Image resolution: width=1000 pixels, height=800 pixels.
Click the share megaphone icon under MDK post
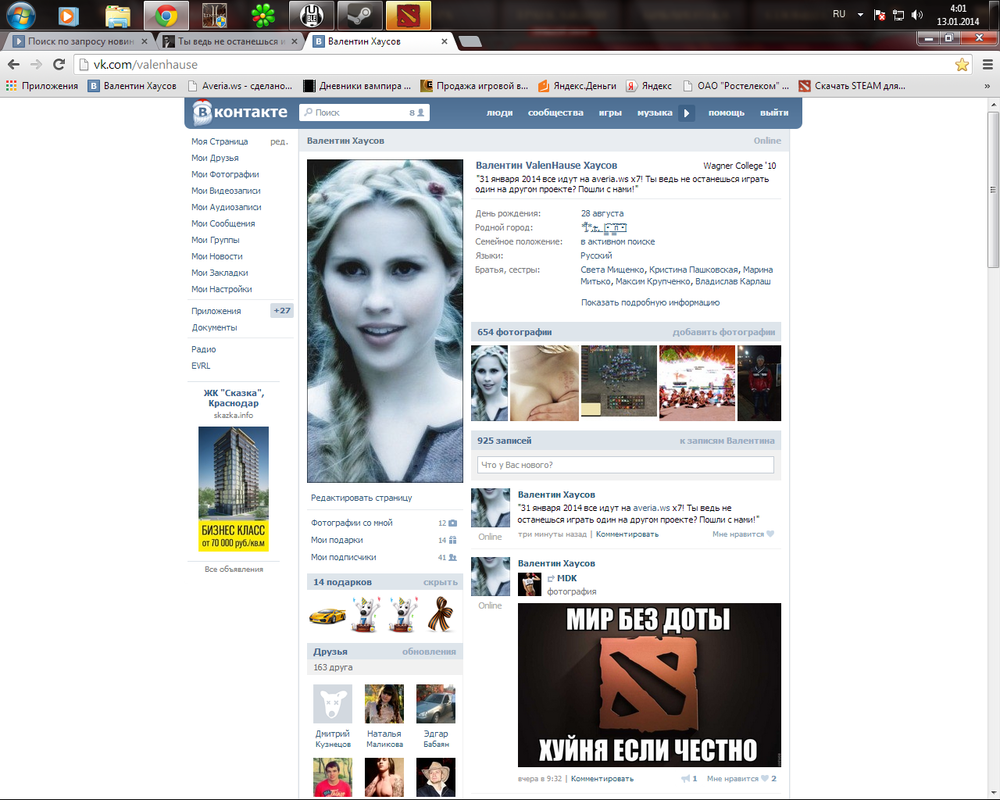(688, 778)
